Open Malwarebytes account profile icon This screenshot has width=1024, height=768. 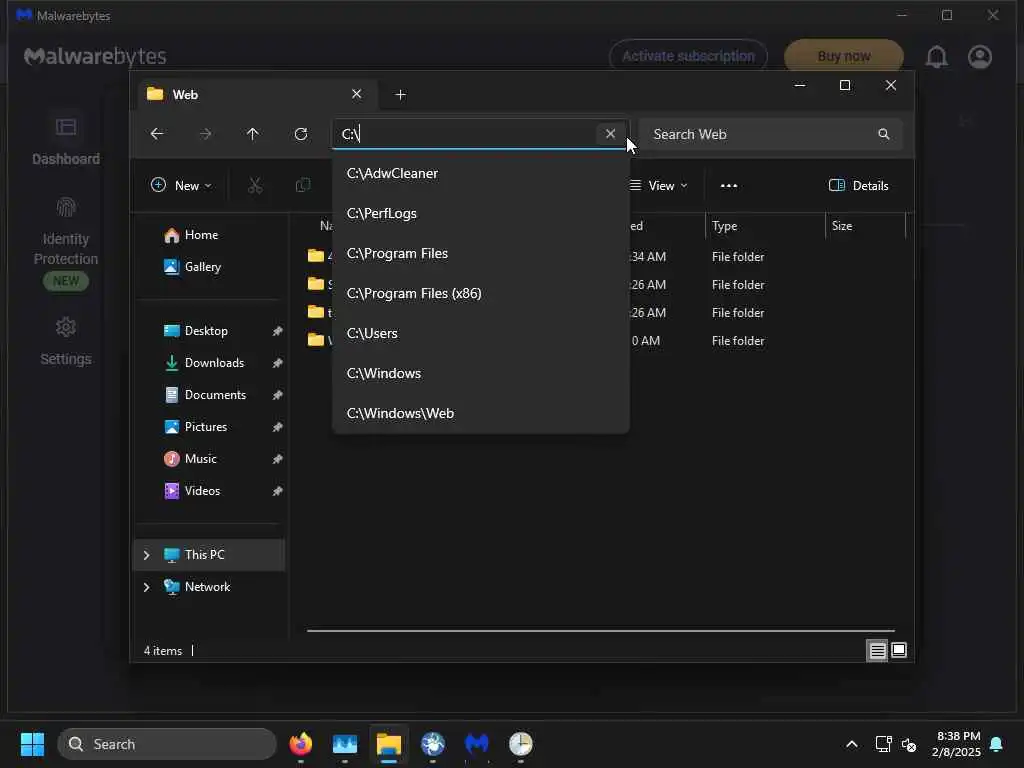pyautogui.click(x=980, y=57)
